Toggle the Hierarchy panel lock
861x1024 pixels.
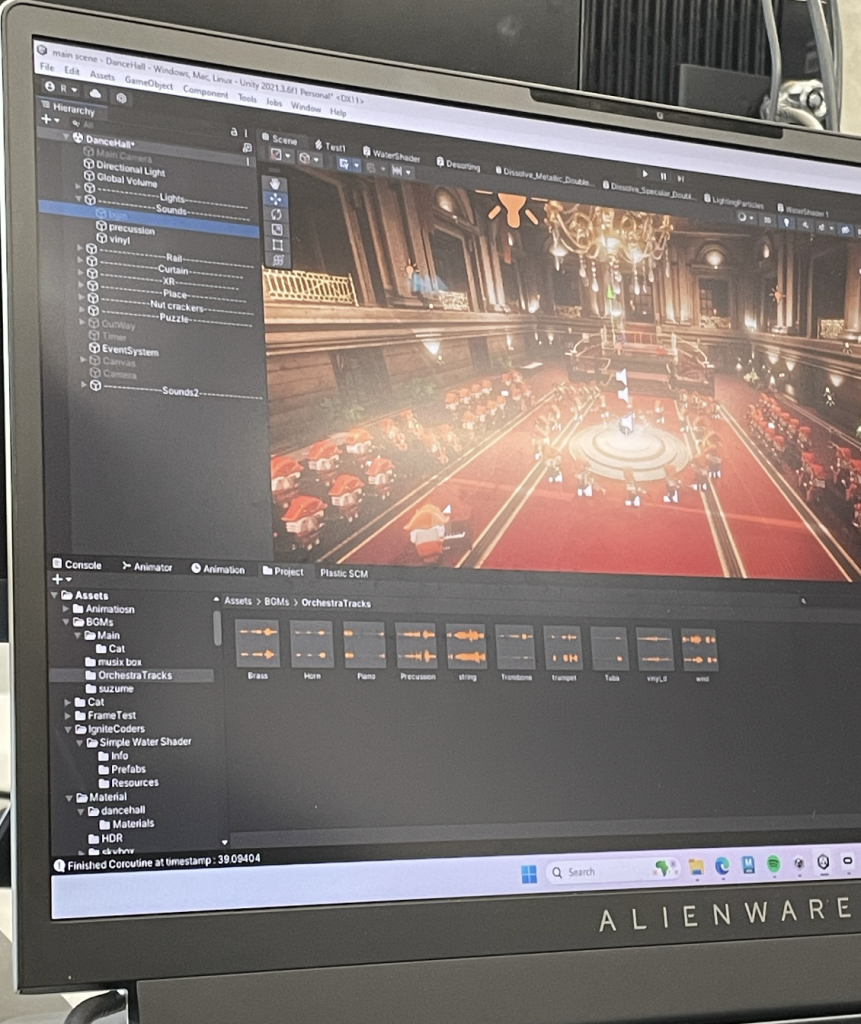[234, 131]
